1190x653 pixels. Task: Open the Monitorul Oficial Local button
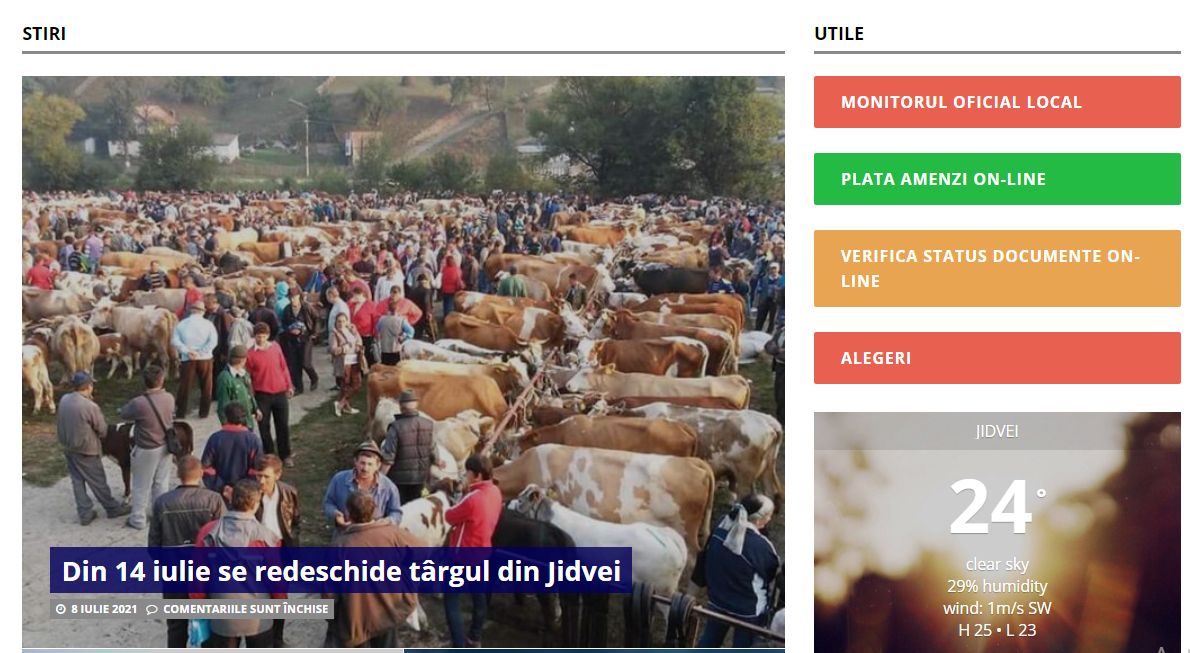pyautogui.click(x=997, y=102)
